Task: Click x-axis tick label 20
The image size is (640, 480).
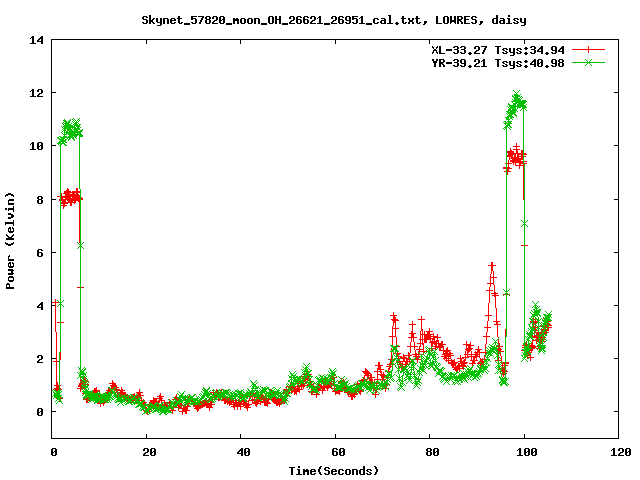Action: point(149,452)
